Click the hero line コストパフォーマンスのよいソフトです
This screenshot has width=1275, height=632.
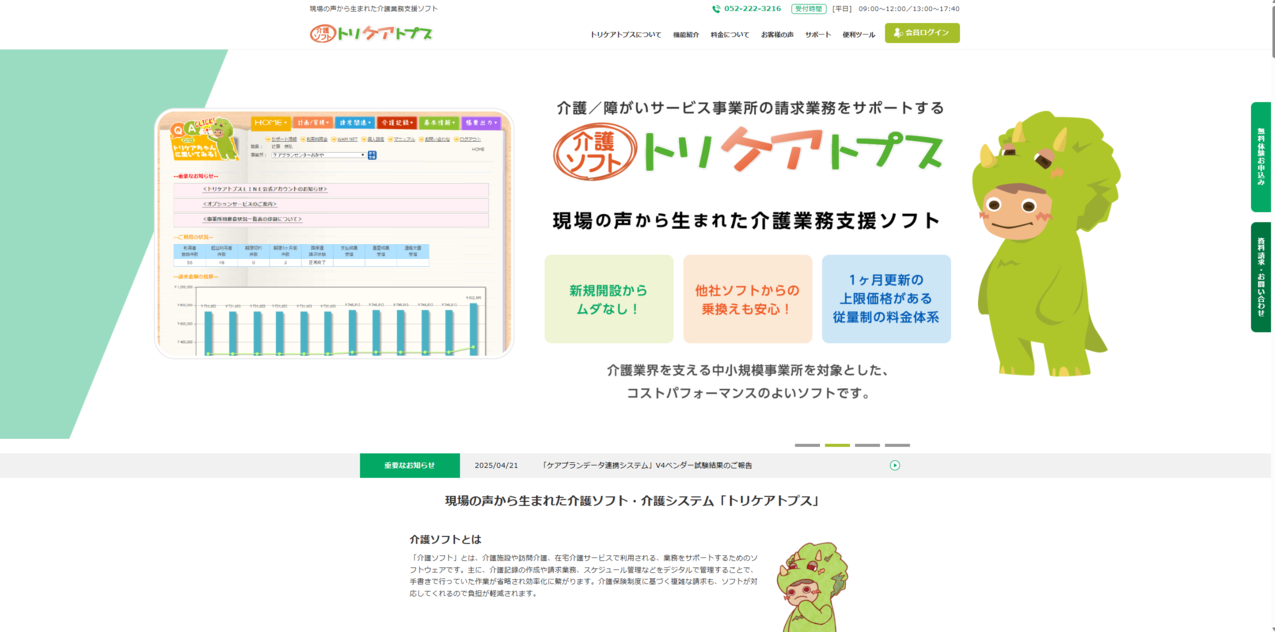click(x=748, y=393)
